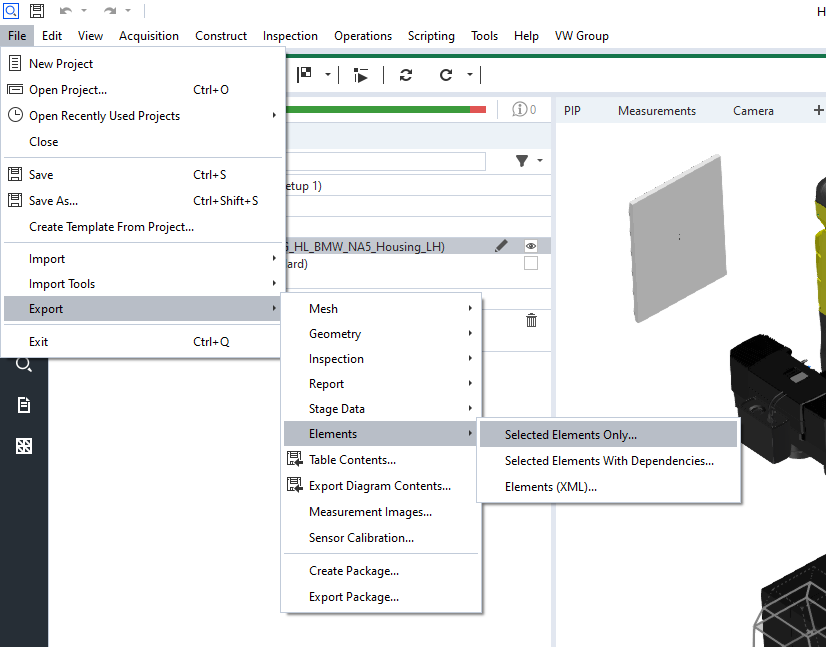Switch to the Camera tab

(753, 110)
